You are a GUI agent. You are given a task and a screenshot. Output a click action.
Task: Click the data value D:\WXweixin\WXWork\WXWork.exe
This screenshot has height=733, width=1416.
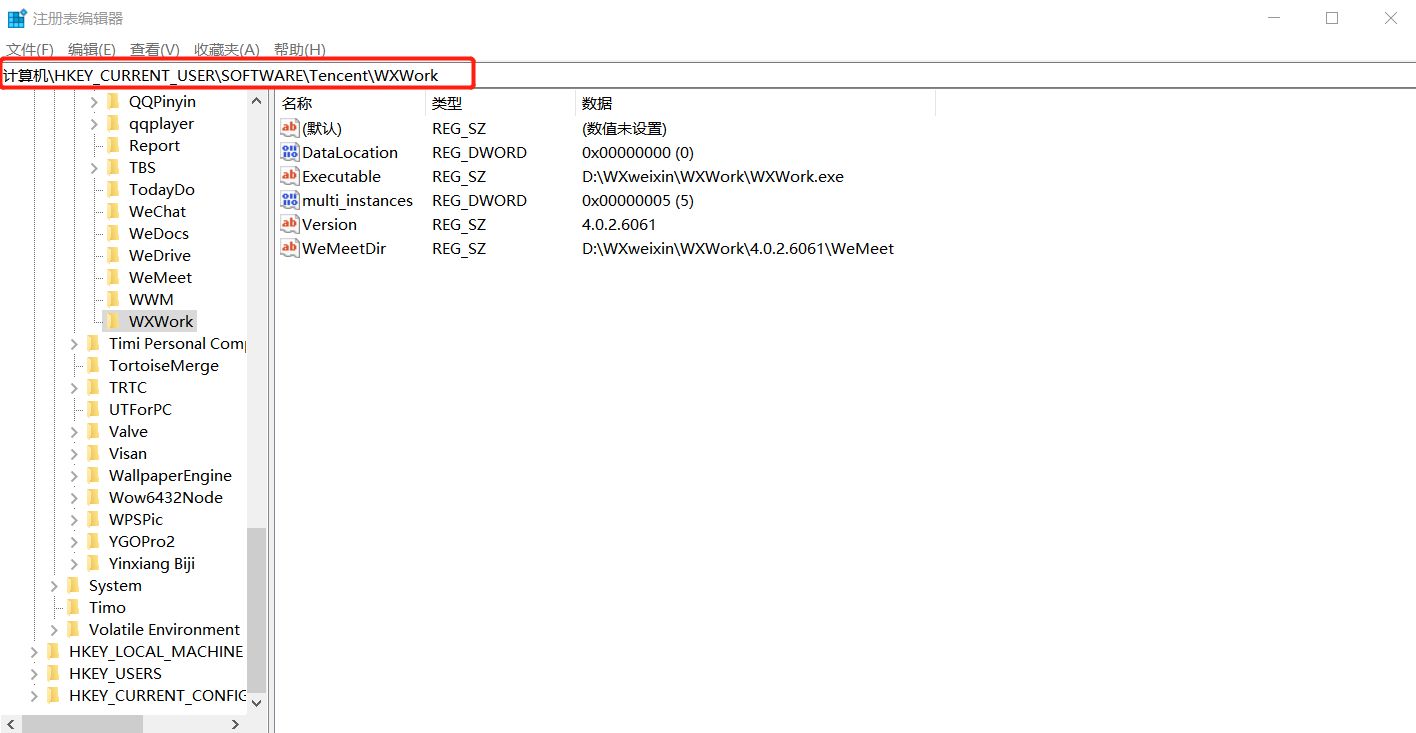point(713,176)
